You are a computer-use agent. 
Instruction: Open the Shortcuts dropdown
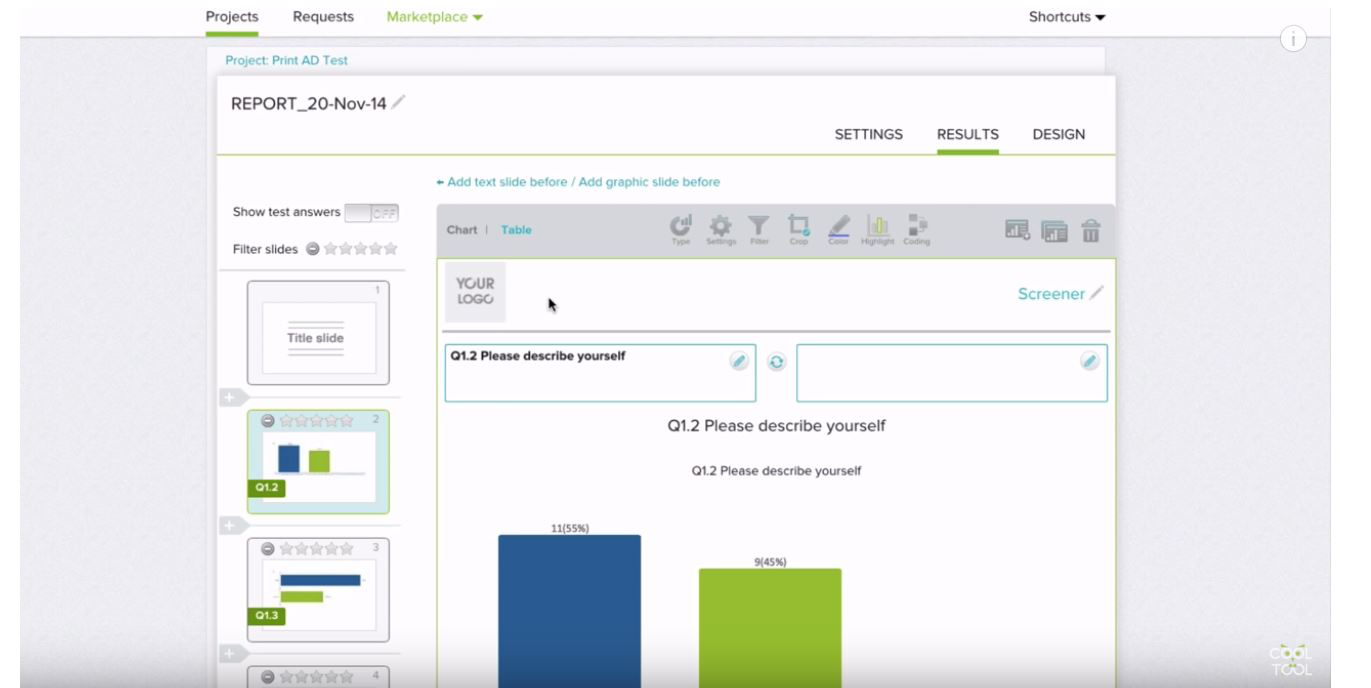point(1067,17)
